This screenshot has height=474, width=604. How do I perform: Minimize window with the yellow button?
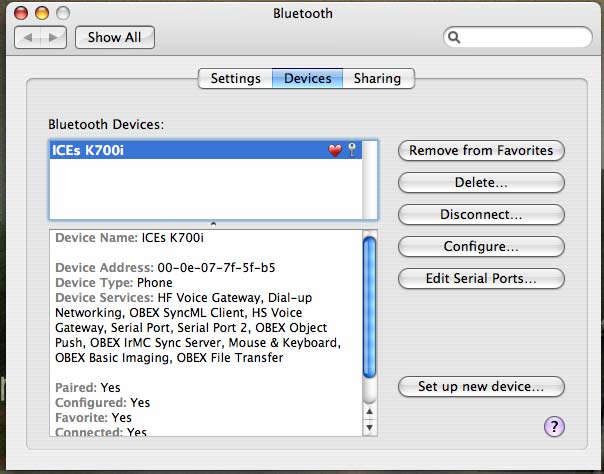click(42, 13)
